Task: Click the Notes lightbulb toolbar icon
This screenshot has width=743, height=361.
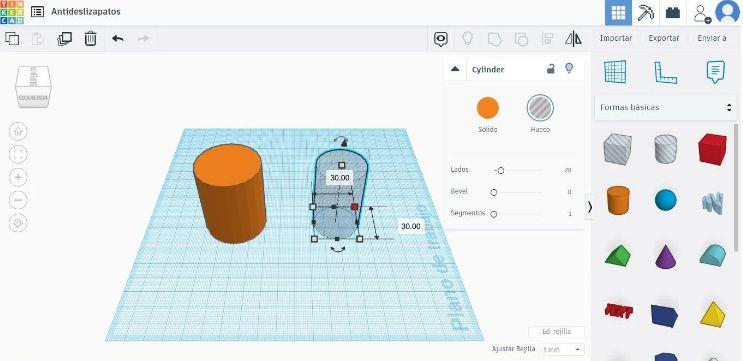Action: click(468, 38)
